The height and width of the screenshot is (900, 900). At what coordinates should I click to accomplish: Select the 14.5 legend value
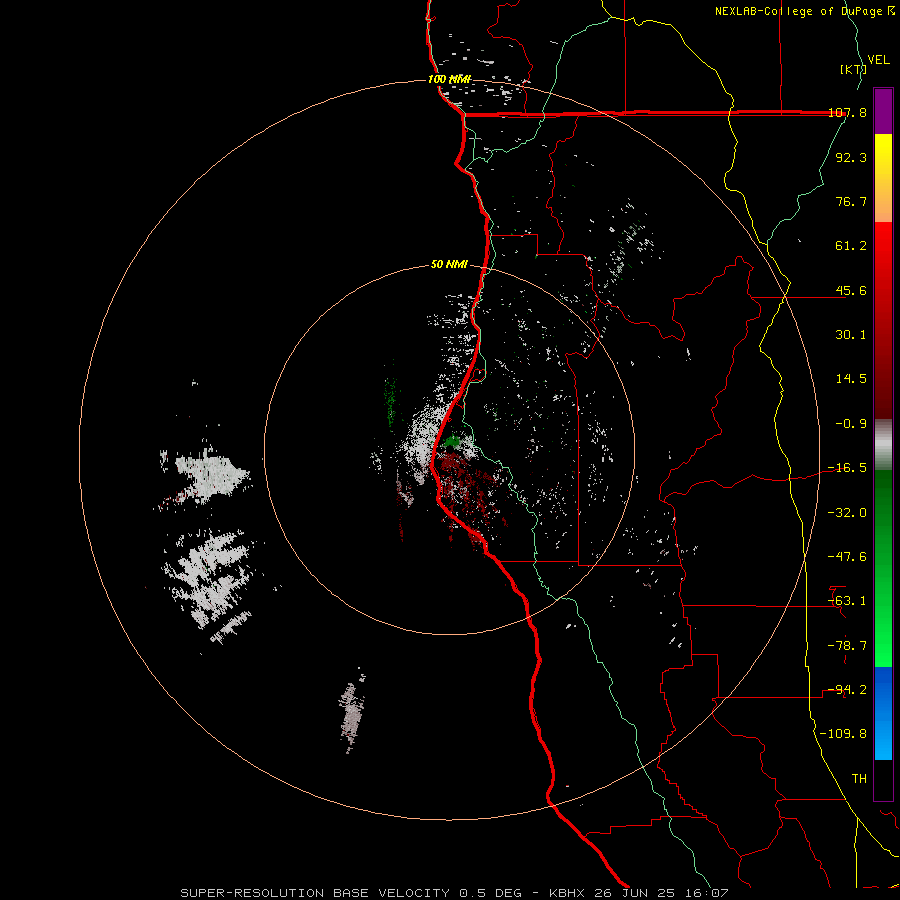[851, 379]
